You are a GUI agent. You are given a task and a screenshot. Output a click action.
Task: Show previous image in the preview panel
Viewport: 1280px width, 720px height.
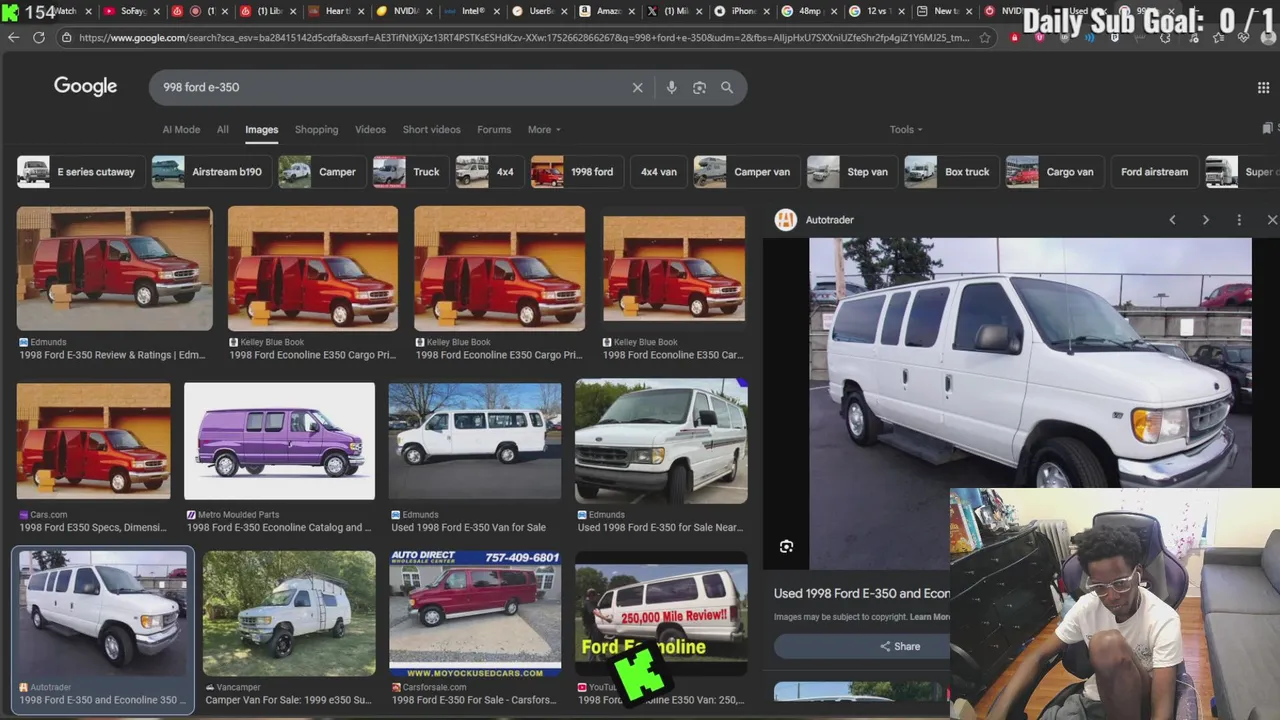(1172, 220)
